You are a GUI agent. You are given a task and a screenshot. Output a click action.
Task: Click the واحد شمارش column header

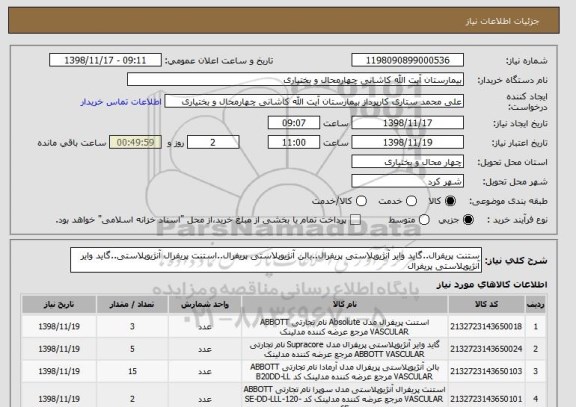pyautogui.click(x=205, y=304)
